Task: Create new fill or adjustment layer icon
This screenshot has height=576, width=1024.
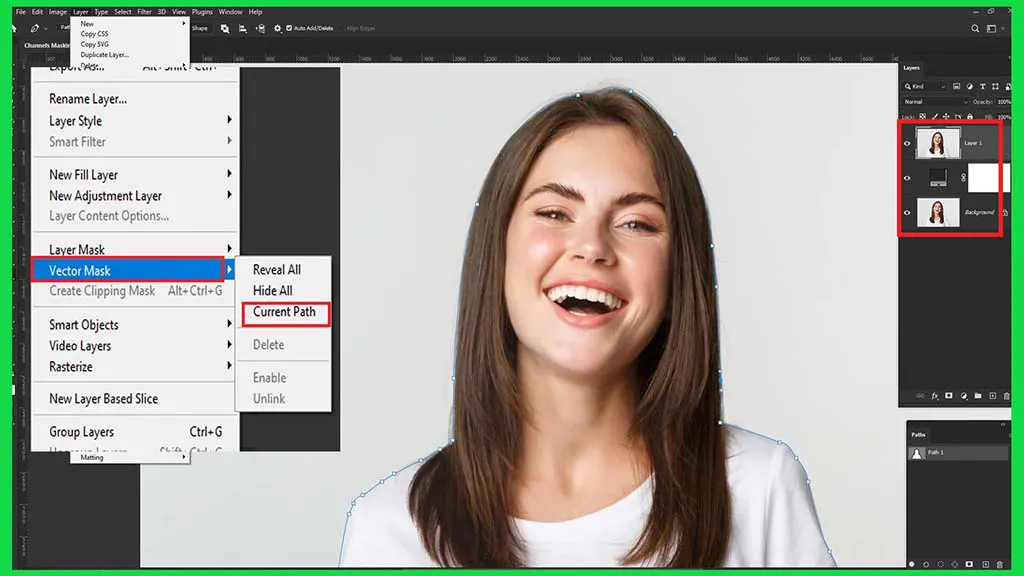Action: 964,396
